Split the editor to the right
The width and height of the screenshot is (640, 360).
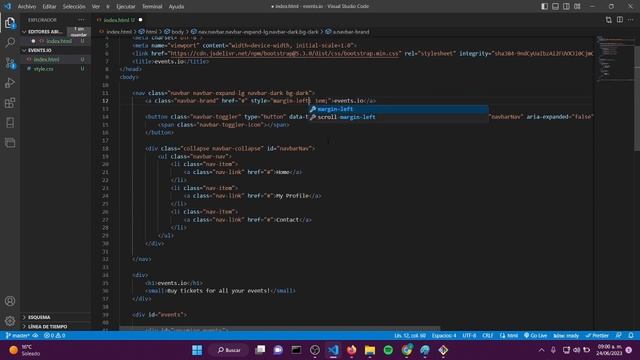tap(620, 20)
